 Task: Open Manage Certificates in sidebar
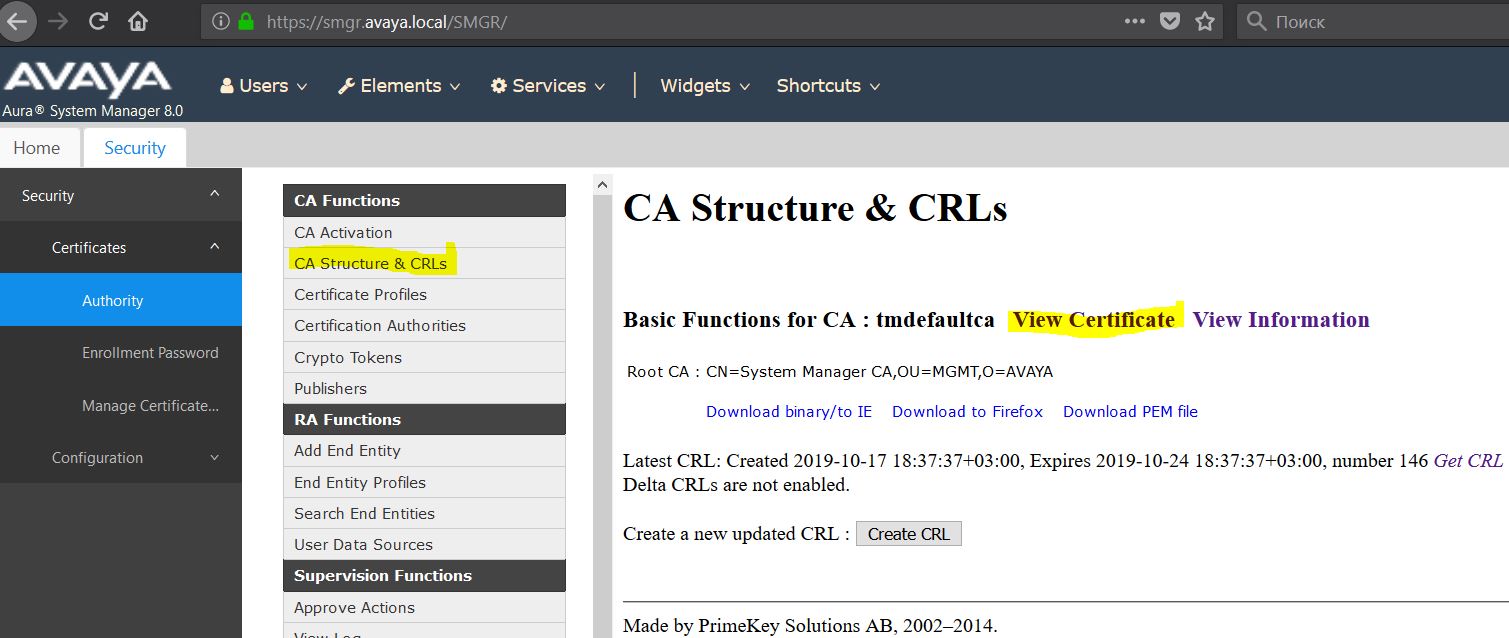pos(121,405)
